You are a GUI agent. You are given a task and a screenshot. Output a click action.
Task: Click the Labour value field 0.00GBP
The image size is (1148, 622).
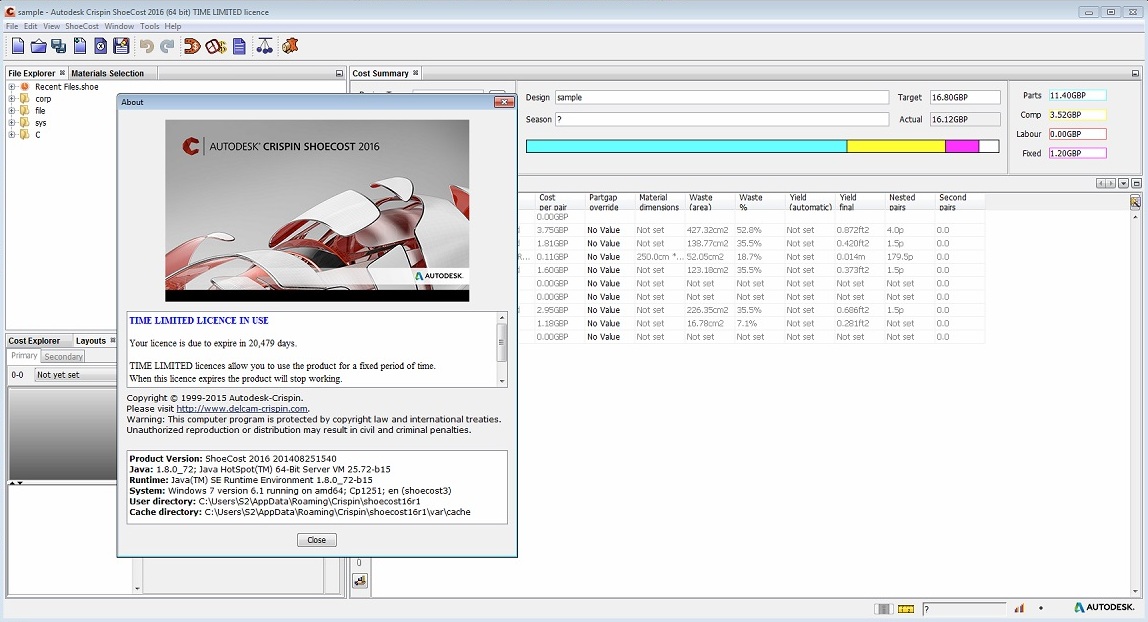(x=1077, y=134)
